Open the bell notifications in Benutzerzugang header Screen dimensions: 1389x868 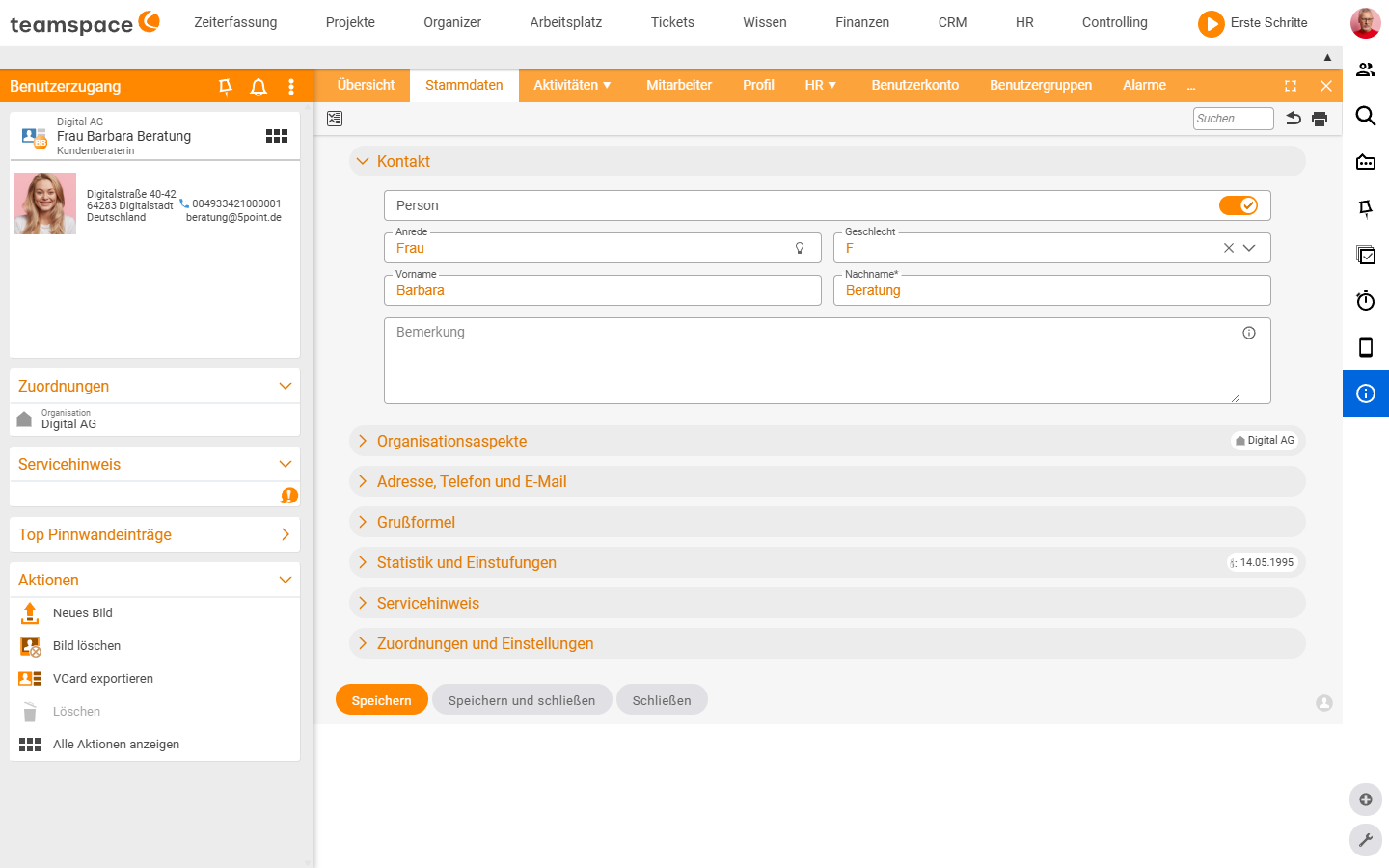tap(259, 87)
